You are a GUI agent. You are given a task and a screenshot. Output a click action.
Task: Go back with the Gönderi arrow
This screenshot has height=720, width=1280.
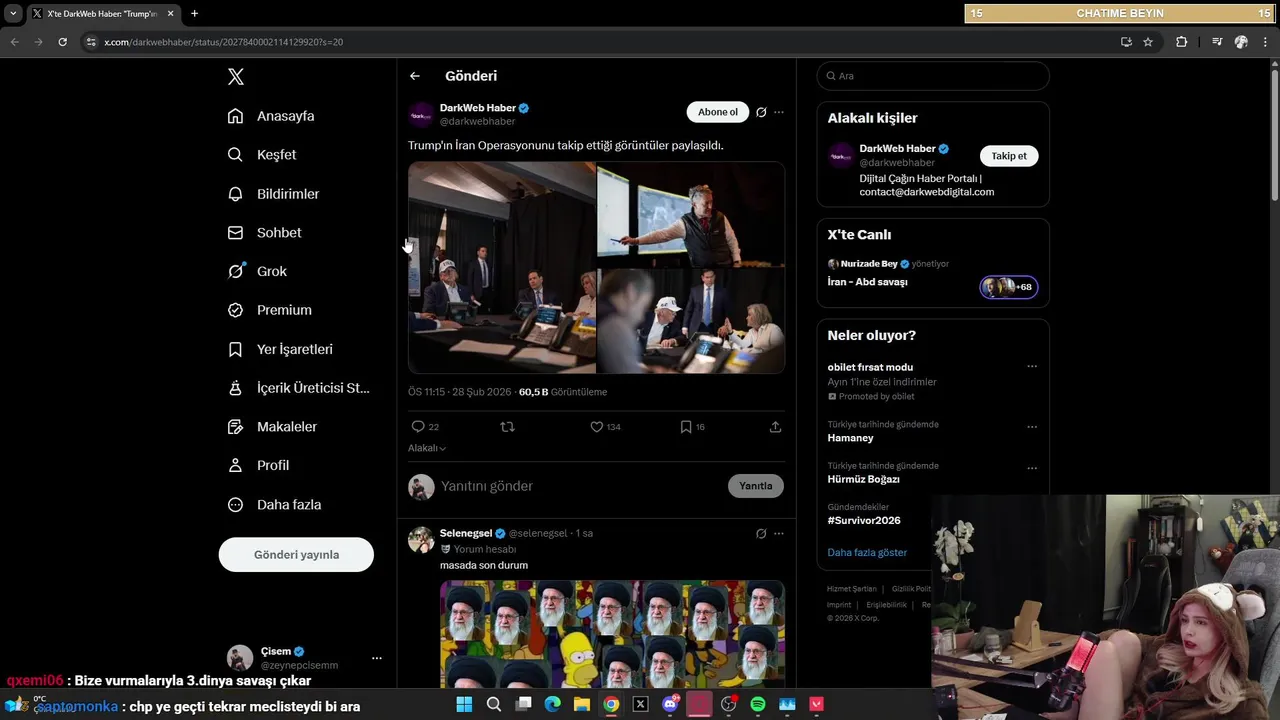[415, 76]
